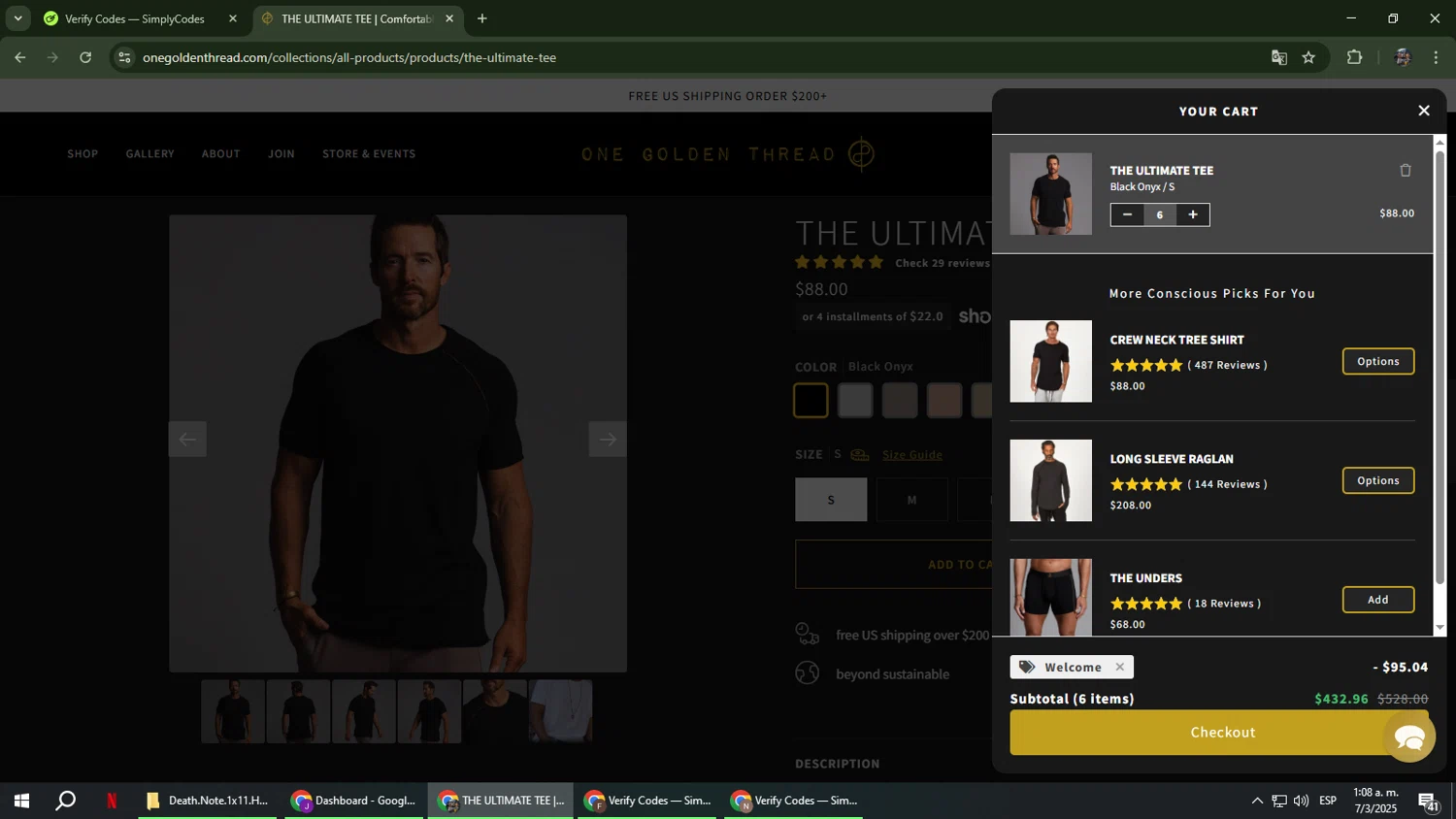Reload the page
1456x819 pixels.
[85, 58]
